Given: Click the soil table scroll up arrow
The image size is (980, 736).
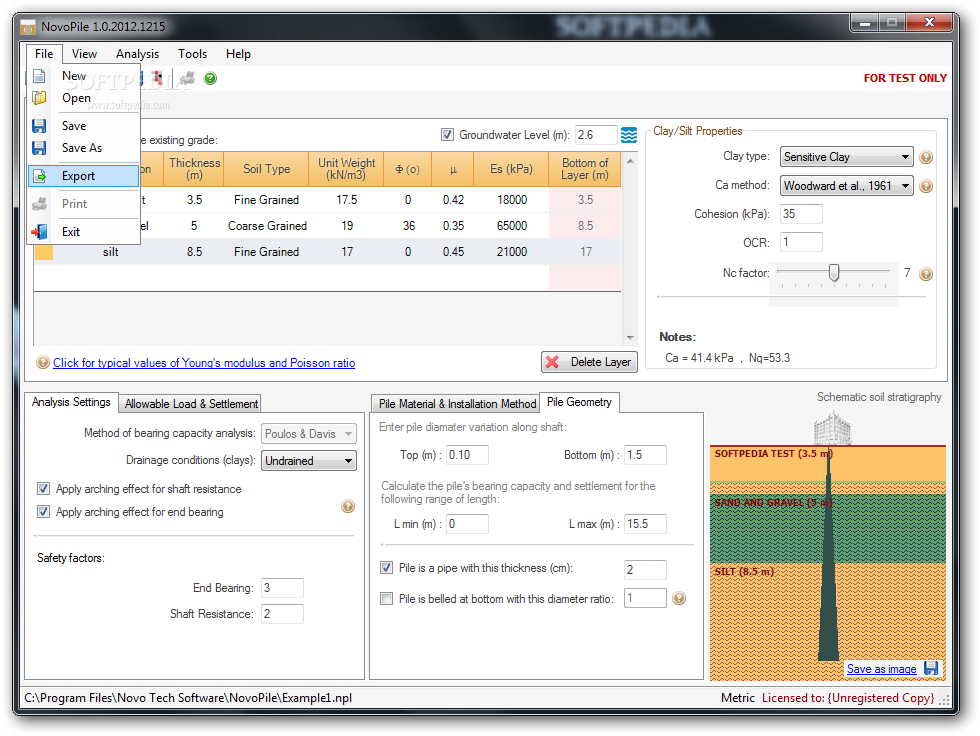Looking at the screenshot, I should coord(630,161).
